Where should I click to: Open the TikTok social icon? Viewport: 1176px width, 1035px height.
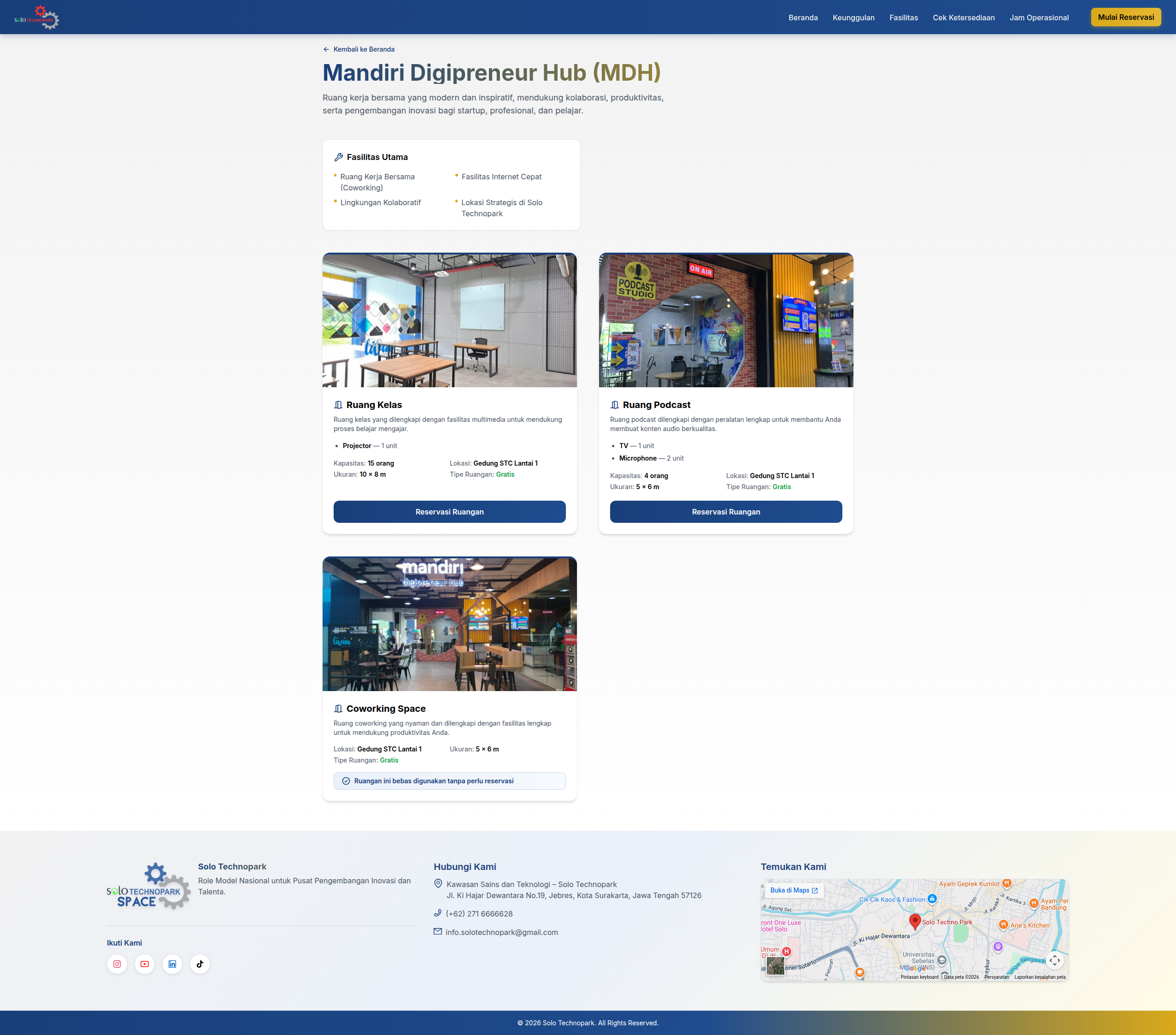point(200,964)
